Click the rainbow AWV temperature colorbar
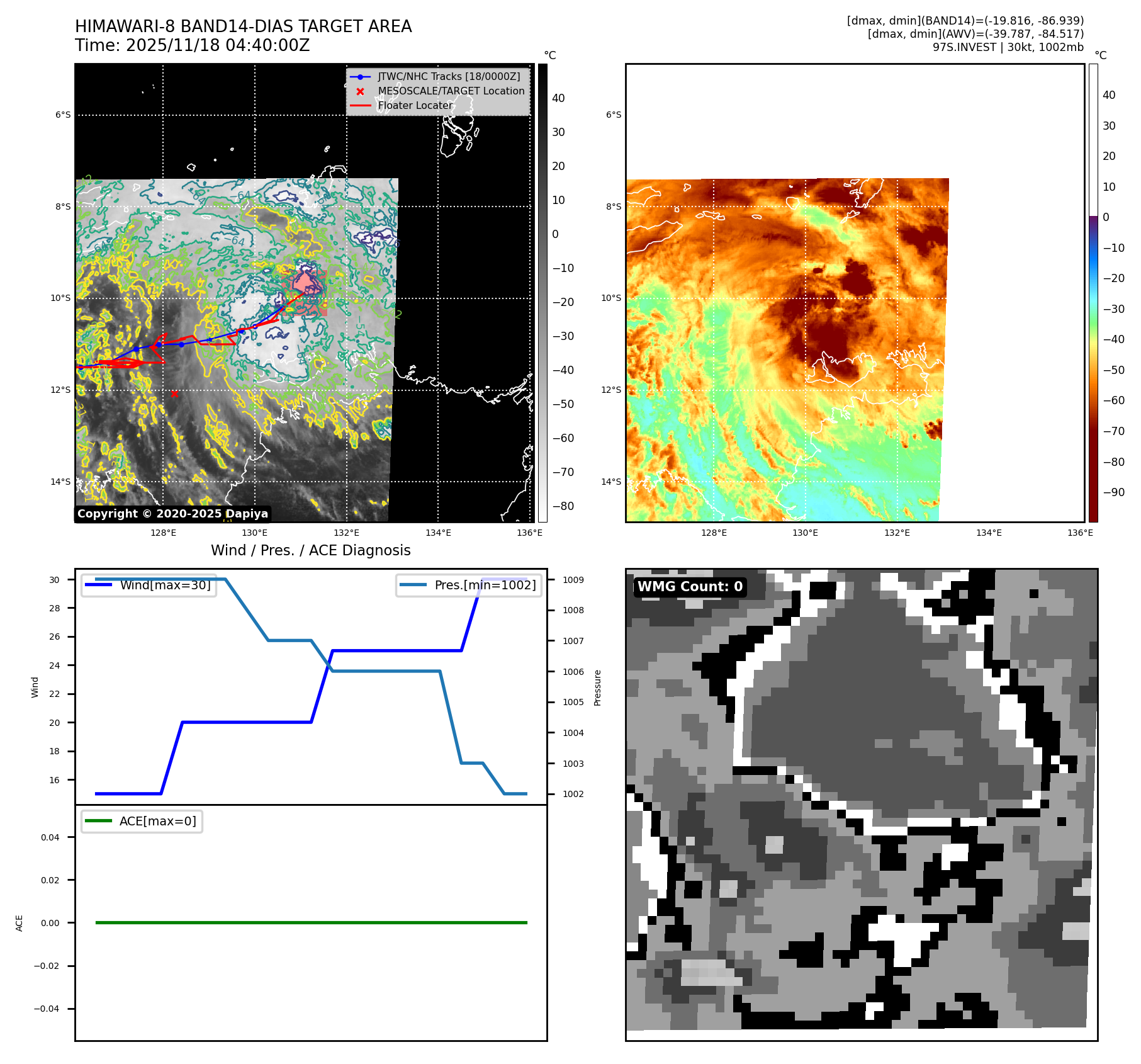 (1093, 293)
